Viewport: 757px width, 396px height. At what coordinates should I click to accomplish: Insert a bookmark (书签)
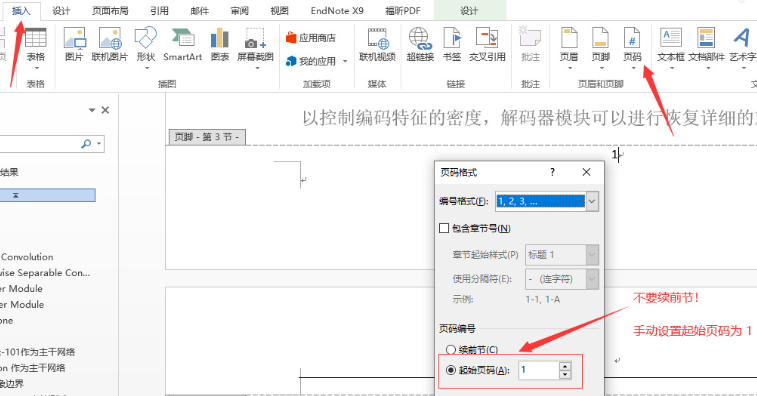coord(452,45)
